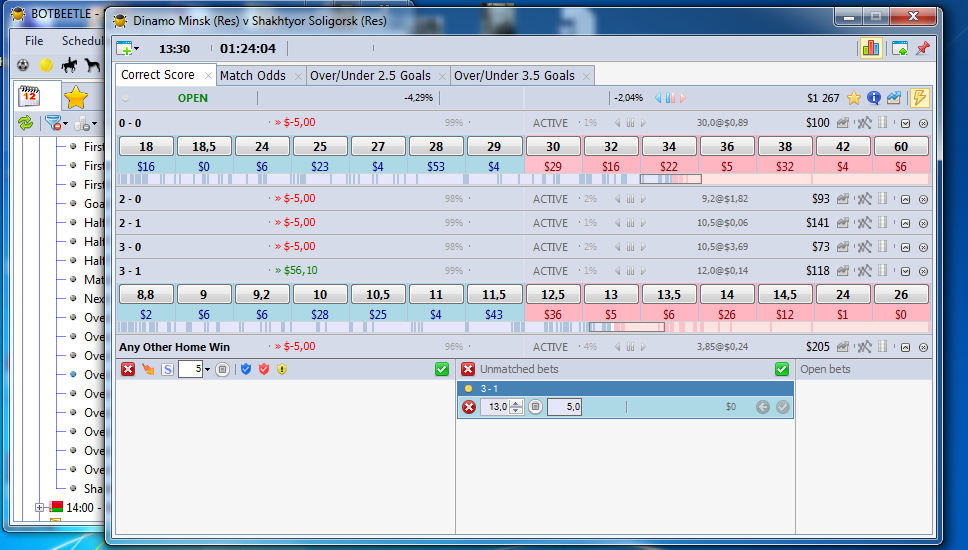Click round stop icon in 3 - 1 bet row
Viewport: 968px width, 550px height.
point(536,407)
